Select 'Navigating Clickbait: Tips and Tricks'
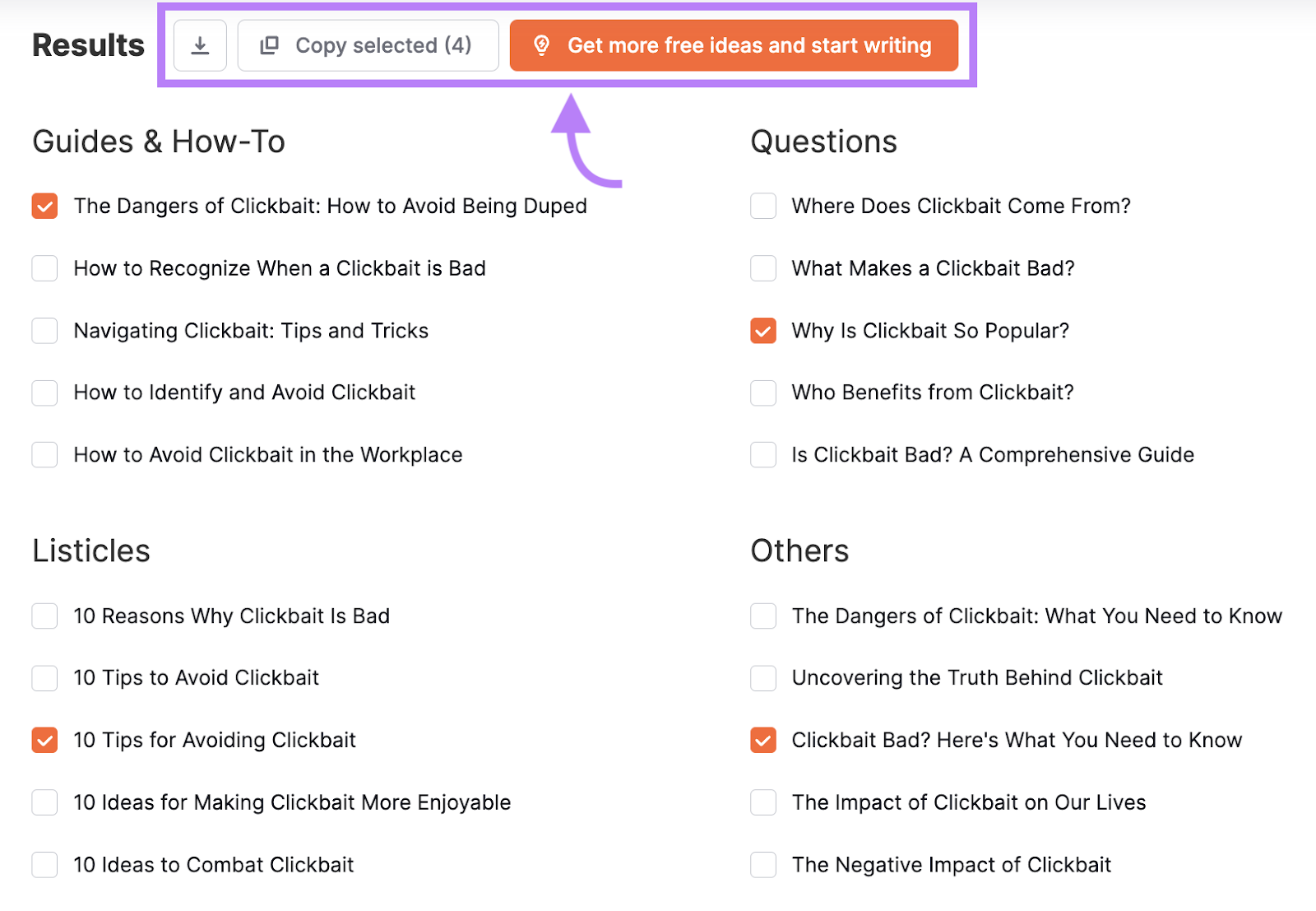Viewport: 1316px width, 911px height. point(44,331)
